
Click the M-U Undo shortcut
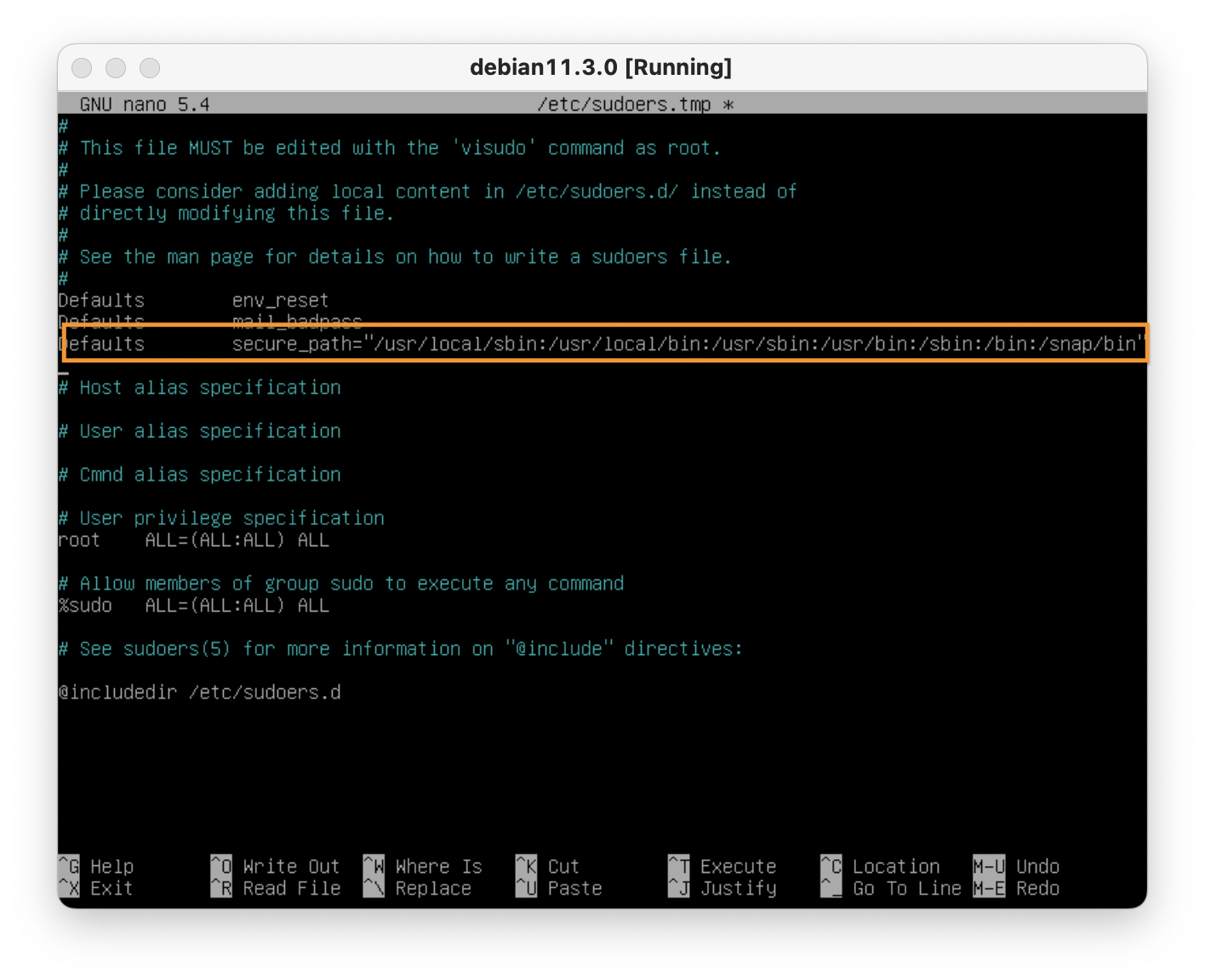[x=1016, y=866]
